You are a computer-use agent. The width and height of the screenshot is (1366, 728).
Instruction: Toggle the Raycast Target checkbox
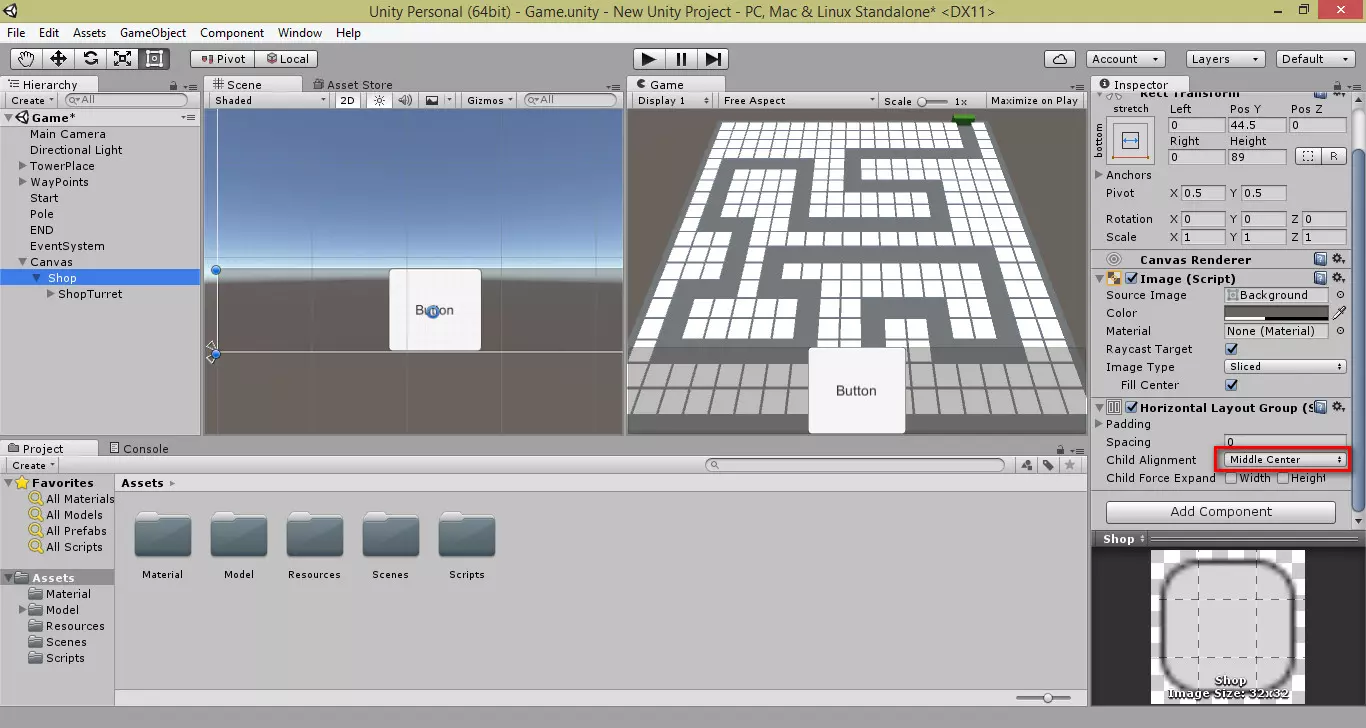click(1231, 349)
